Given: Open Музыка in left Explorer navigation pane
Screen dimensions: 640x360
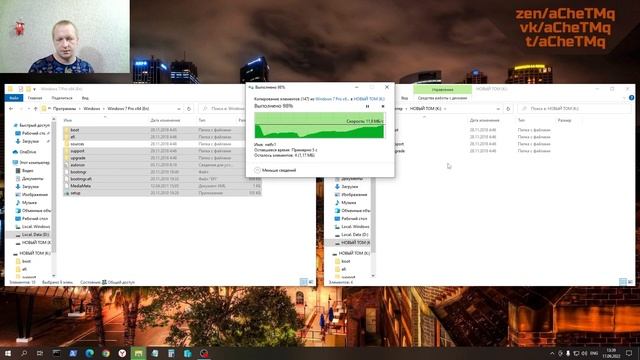Looking at the screenshot, I should point(26,202).
